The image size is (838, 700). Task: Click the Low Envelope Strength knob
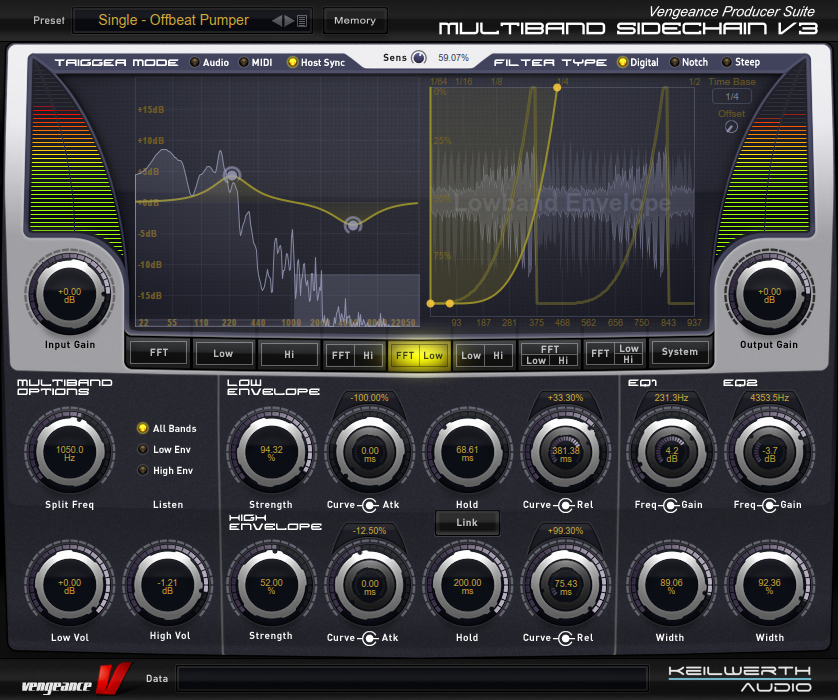(x=270, y=451)
